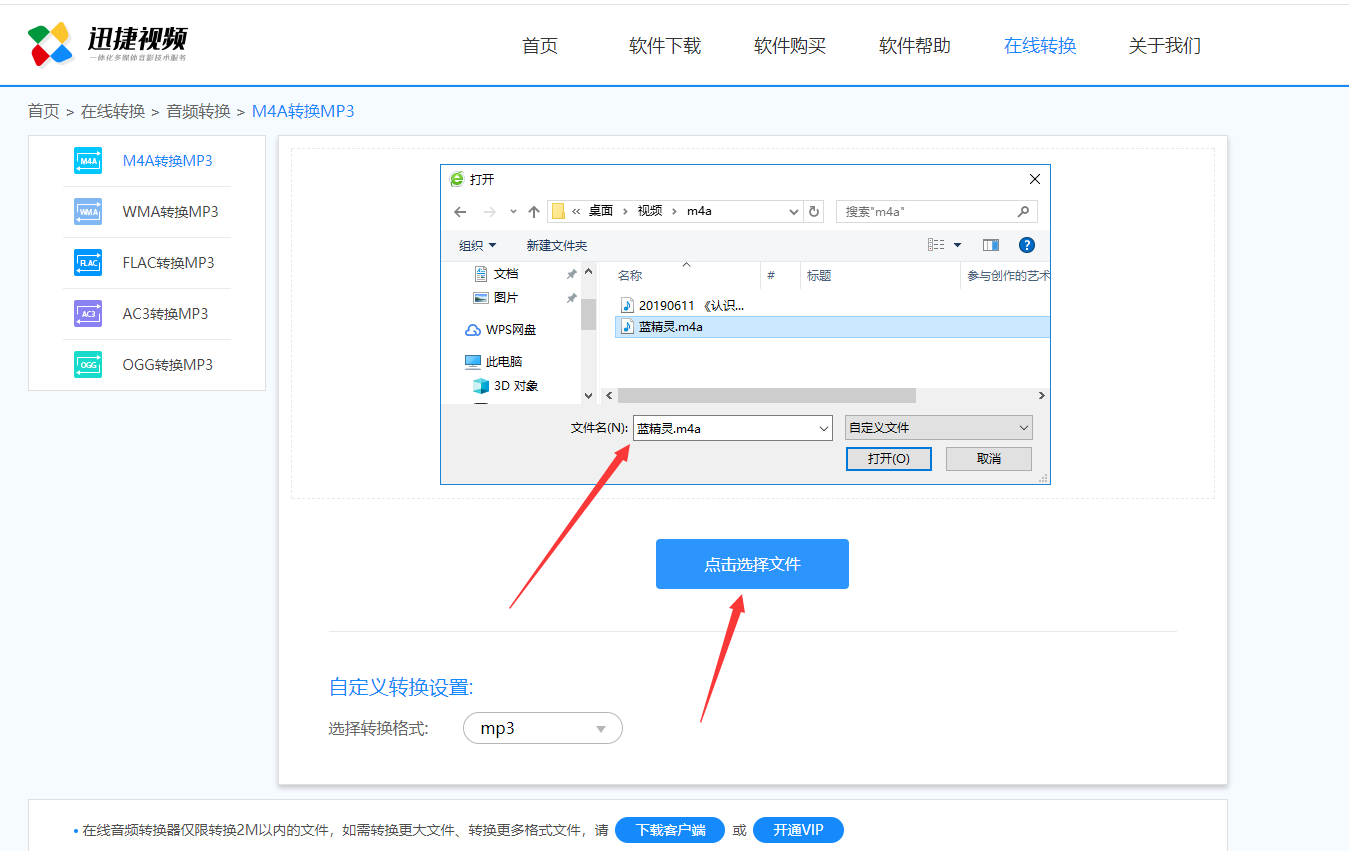Select the OGG转换MP3 format icon

pos(87,364)
